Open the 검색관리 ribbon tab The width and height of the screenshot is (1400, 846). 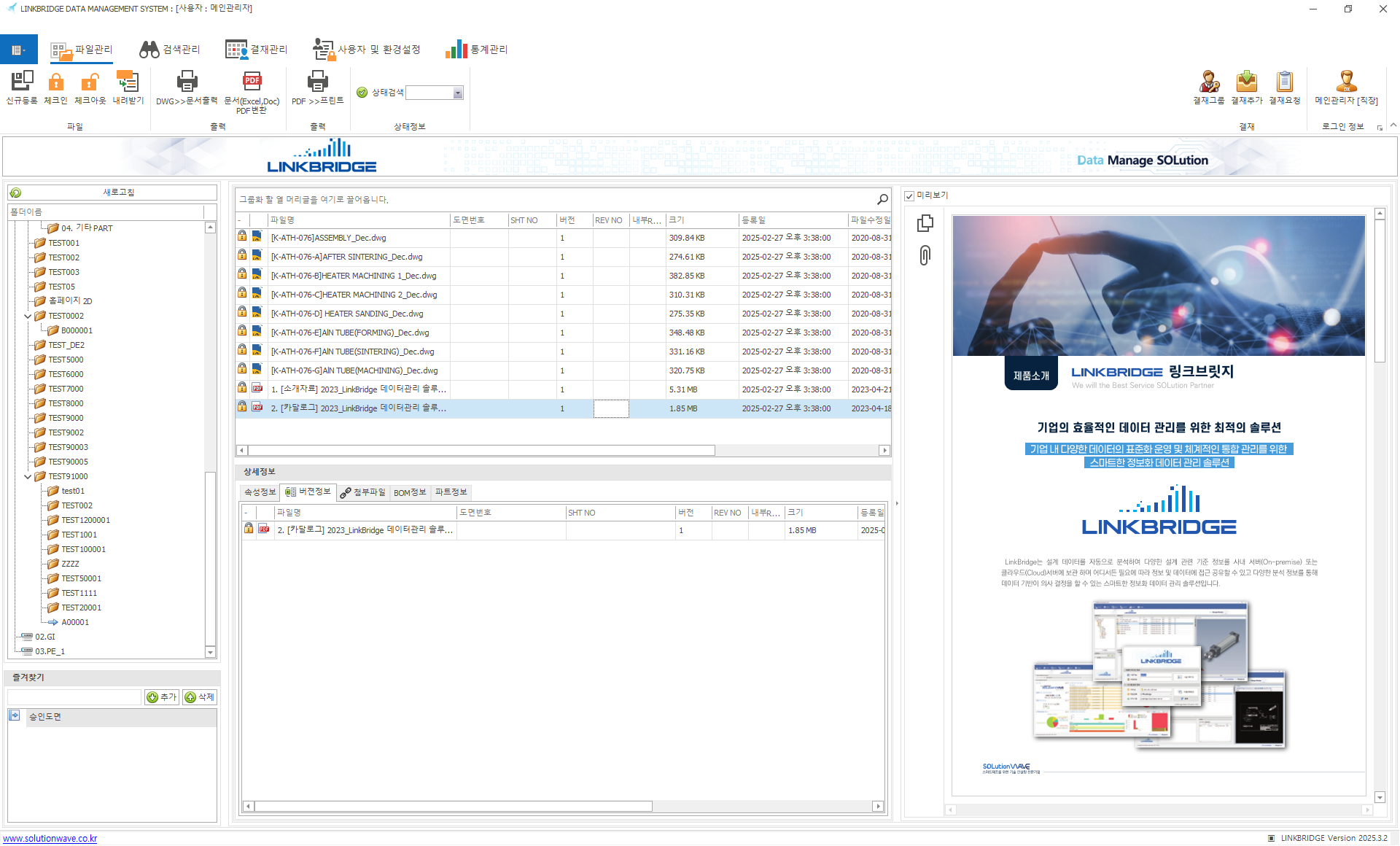click(170, 50)
